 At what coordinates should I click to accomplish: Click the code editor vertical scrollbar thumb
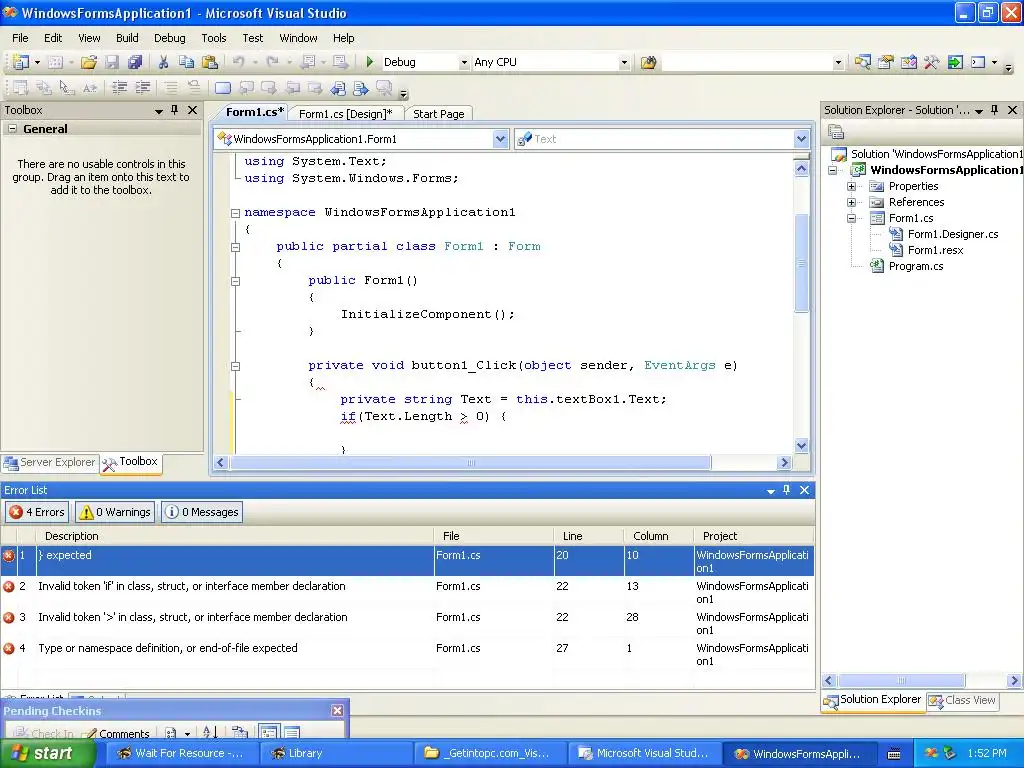click(x=801, y=263)
